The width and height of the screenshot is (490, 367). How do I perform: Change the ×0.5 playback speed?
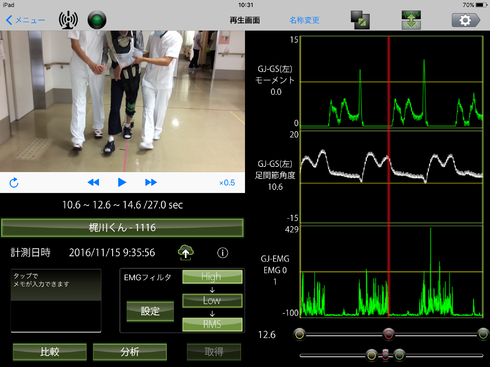pos(227,183)
